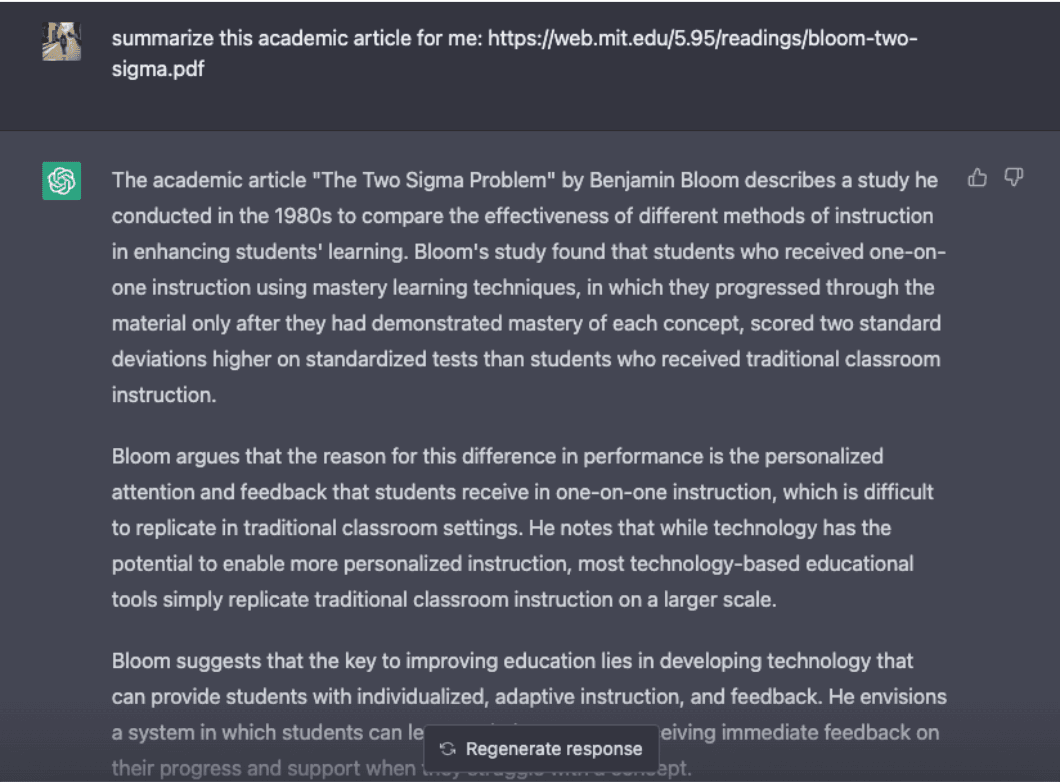Click the circular arrow regenerate icon
Viewport: 1062px width, 782px height.
(448, 749)
